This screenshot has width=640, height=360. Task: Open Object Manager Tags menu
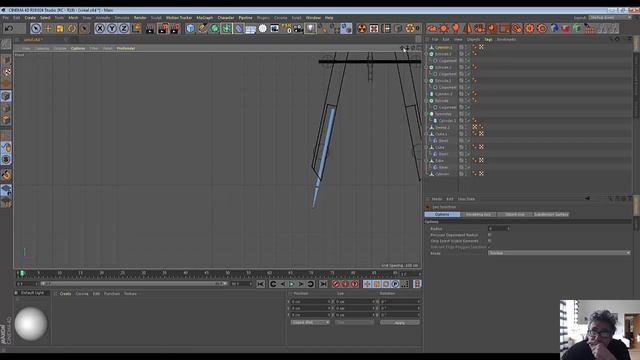[488, 40]
